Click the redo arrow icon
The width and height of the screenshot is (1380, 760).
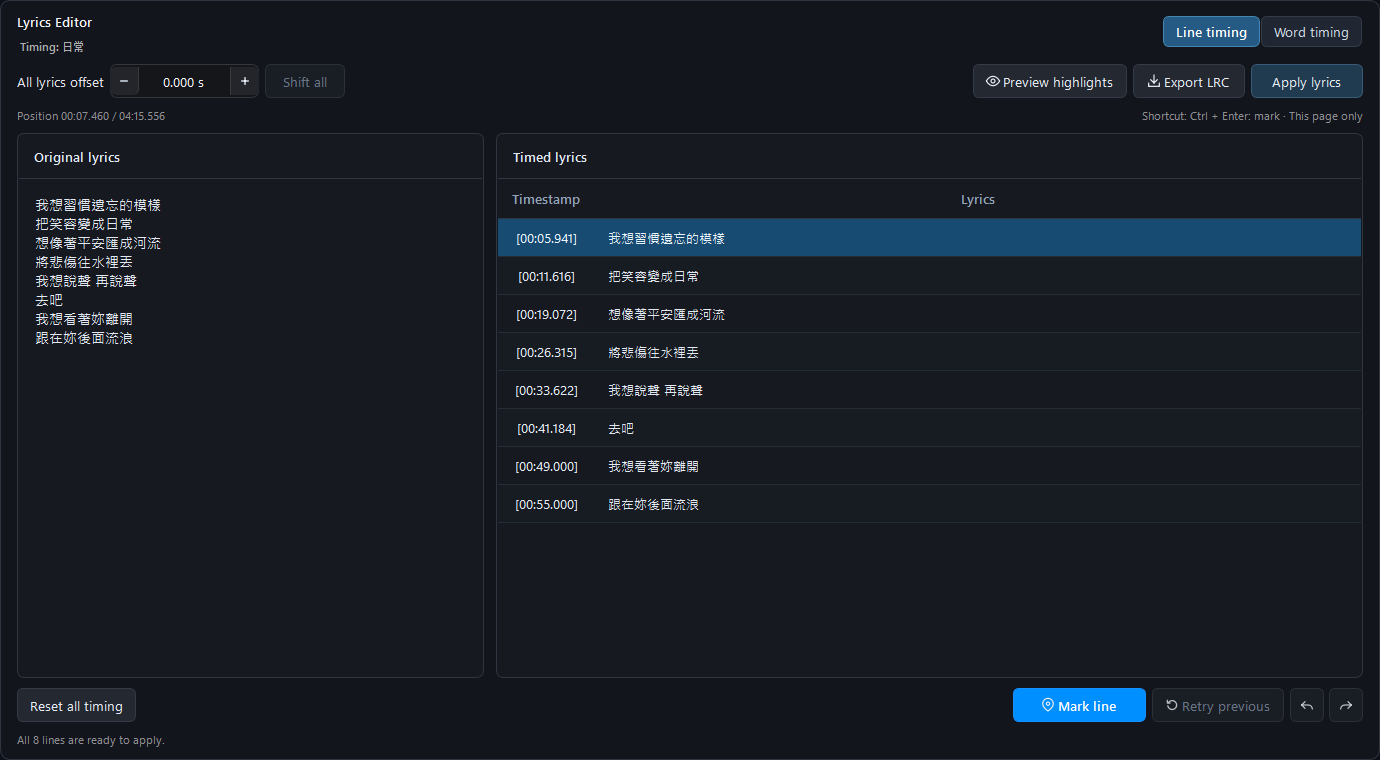[x=1346, y=705]
